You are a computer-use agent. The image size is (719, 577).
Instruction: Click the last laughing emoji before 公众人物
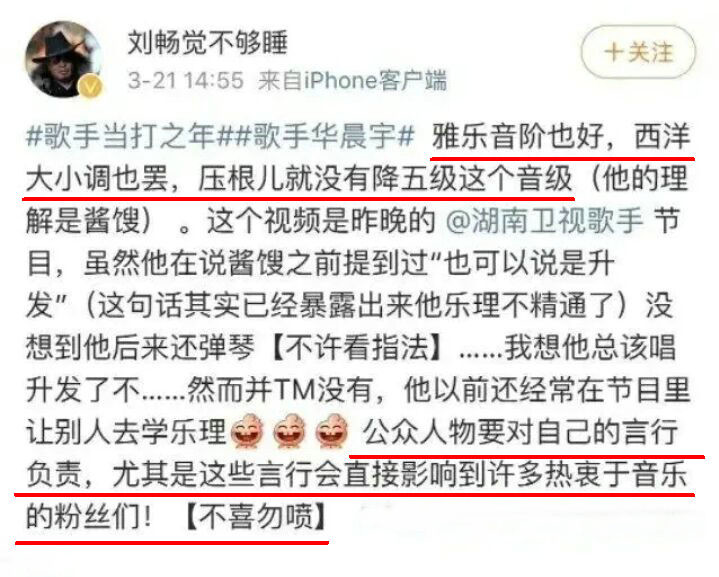coord(332,432)
